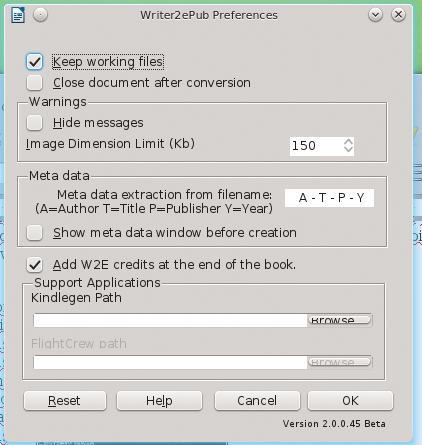Uncheck Keep working files

[x=34, y=62]
